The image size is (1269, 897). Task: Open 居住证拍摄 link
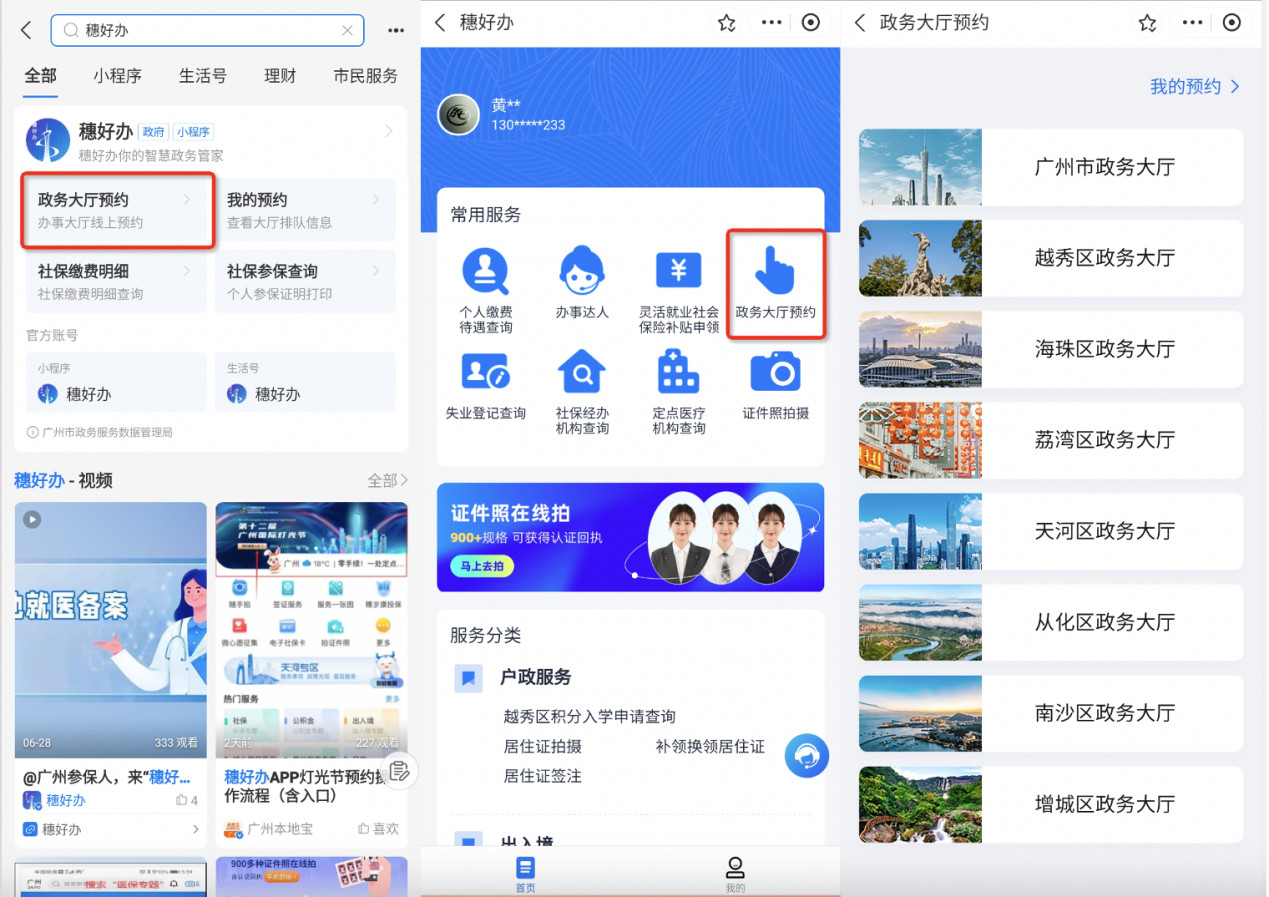coord(543,747)
